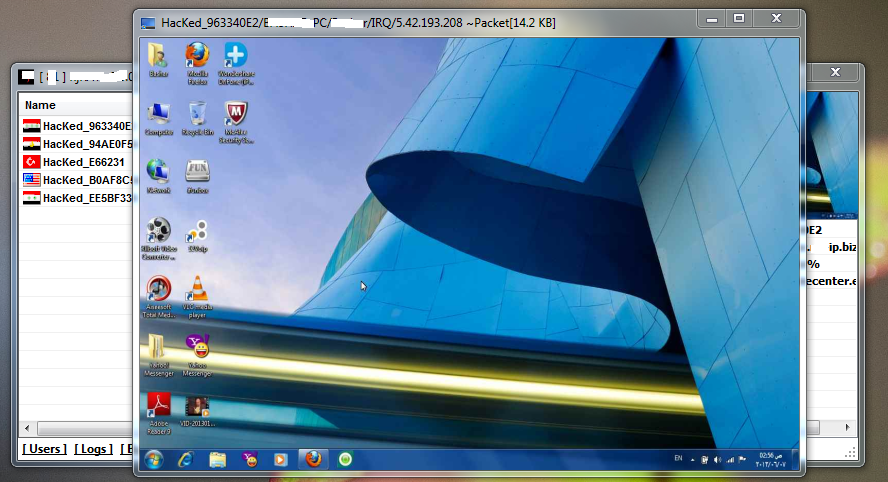Click the green circle icon in remote taskbar
Viewport: 888px width, 482px height.
[345, 459]
